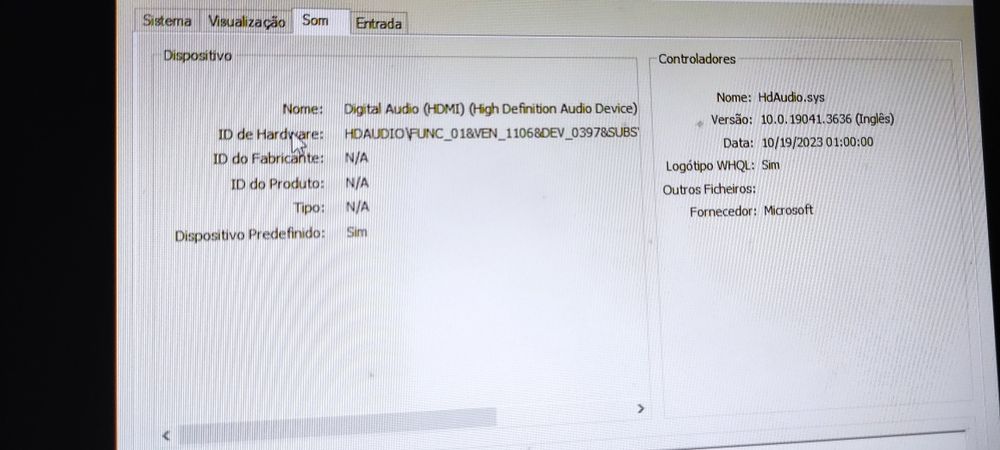Click the Dispositivo Predefinido label
This screenshot has width=1000, height=450.
pos(249,235)
